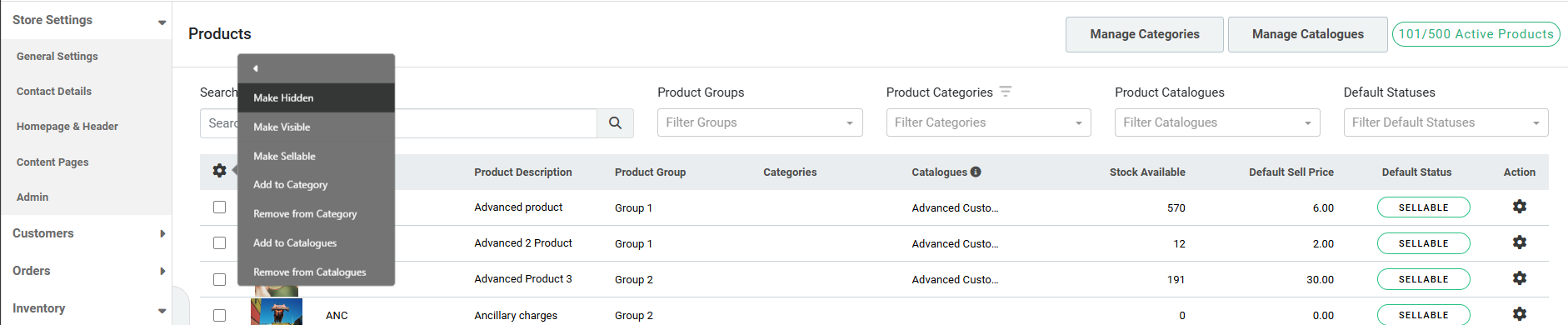Image resolution: width=1568 pixels, height=325 pixels.
Task: Open the Filter Catalogues dropdown
Action: (x=1217, y=122)
